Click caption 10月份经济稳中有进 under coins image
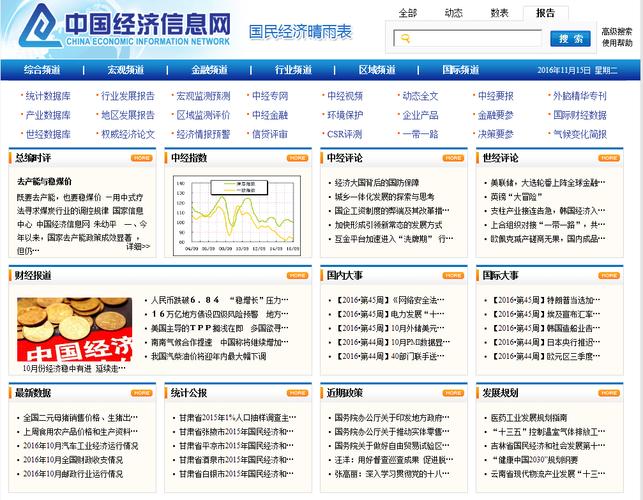This screenshot has width=643, height=500. (74, 368)
